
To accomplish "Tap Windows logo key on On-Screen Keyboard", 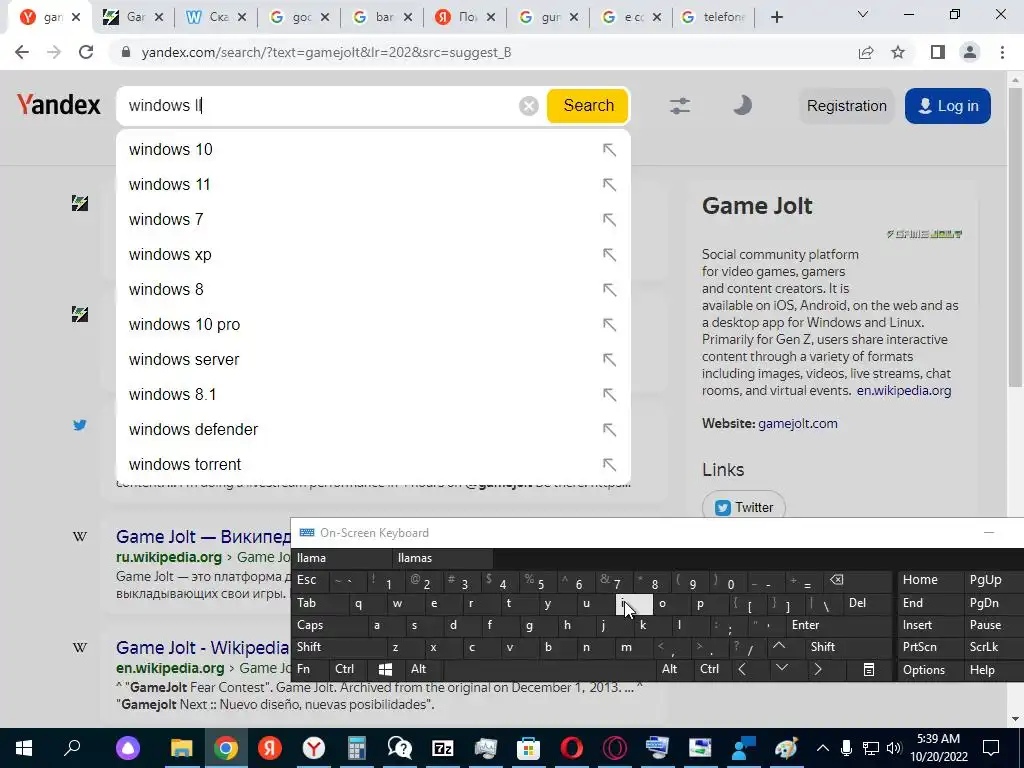I will (385, 669).
